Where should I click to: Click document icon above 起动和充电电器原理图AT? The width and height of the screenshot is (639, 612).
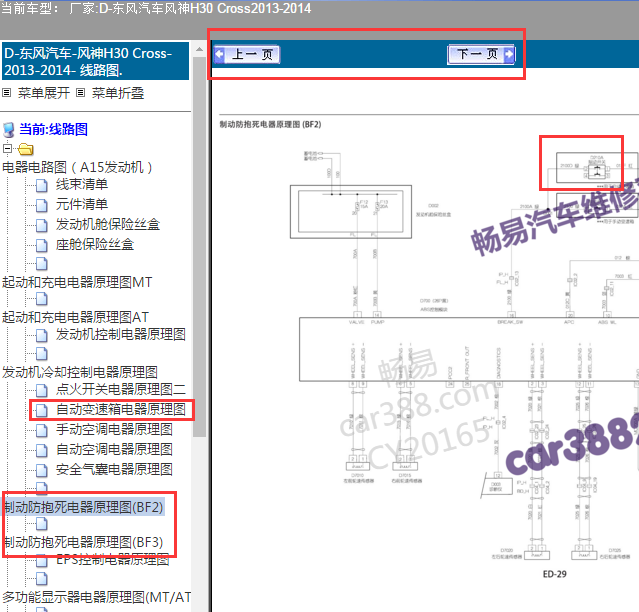(42, 299)
